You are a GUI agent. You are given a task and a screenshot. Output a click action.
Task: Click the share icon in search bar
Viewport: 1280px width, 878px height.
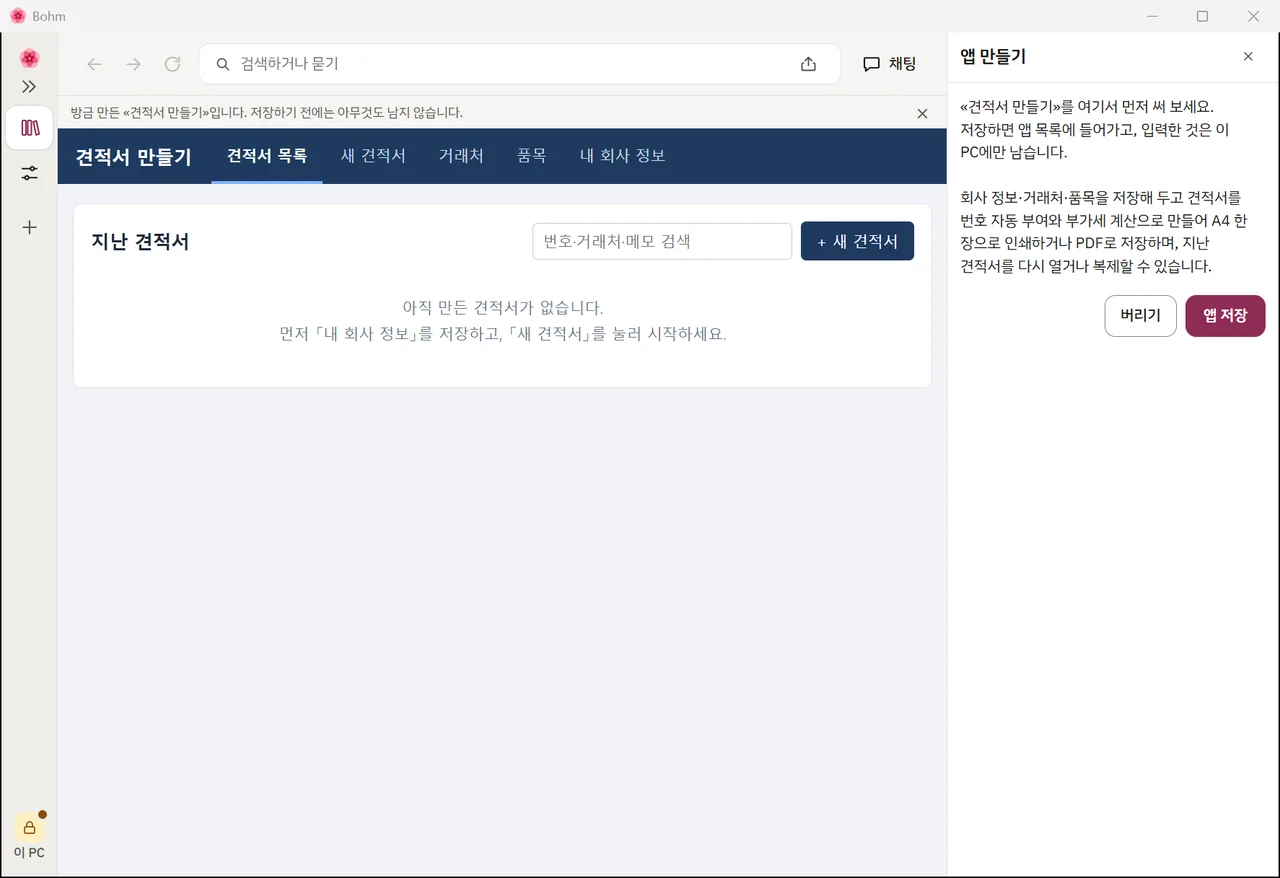808,64
